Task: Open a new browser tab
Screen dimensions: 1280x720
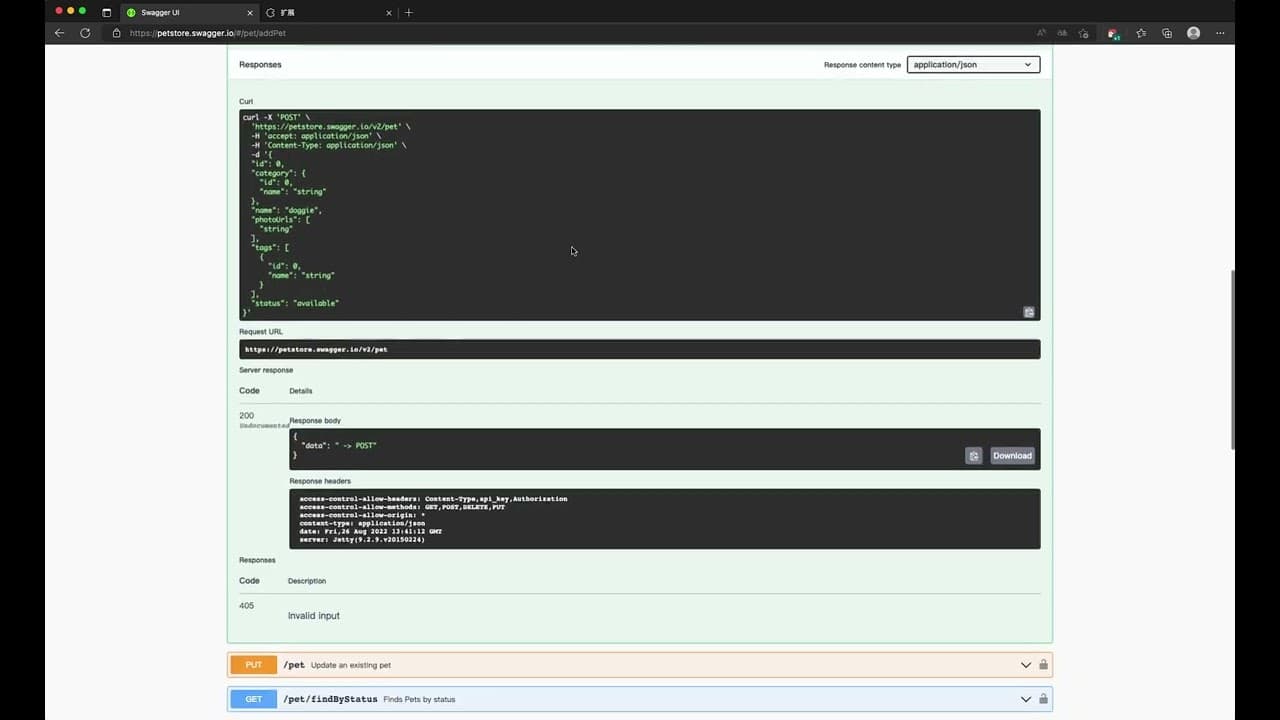Action: click(x=408, y=12)
